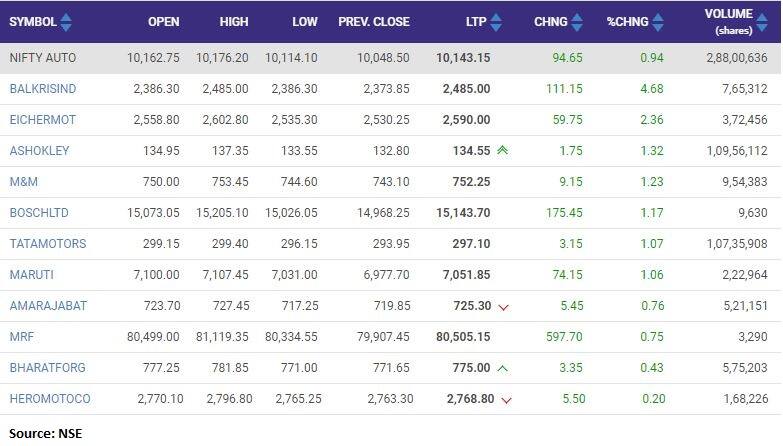Open MARUTI stock link
783x446 pixels.
pos(31,275)
